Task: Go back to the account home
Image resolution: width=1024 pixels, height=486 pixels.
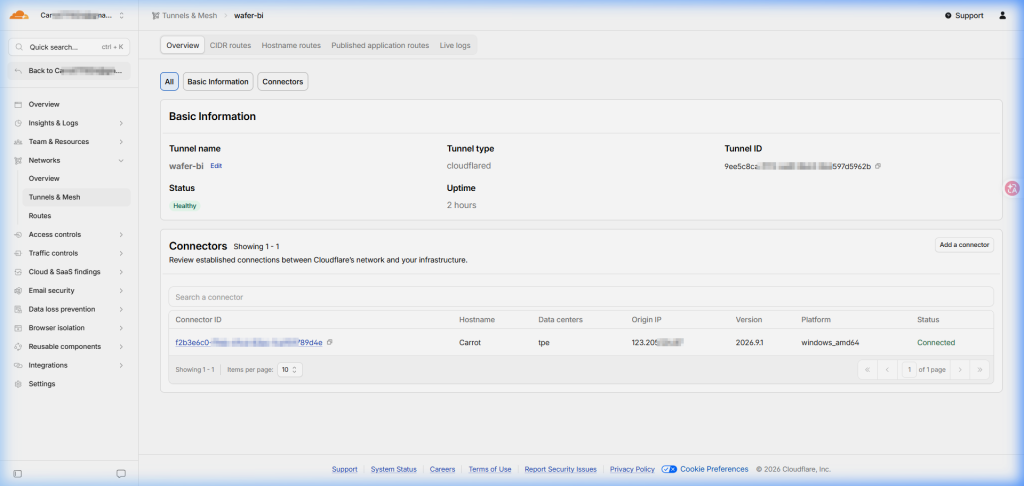Action: [69, 71]
